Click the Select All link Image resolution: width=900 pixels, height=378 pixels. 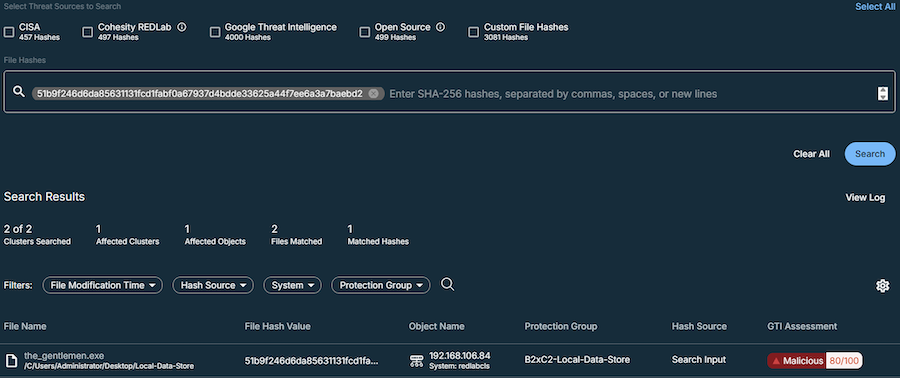pyautogui.click(x=875, y=6)
